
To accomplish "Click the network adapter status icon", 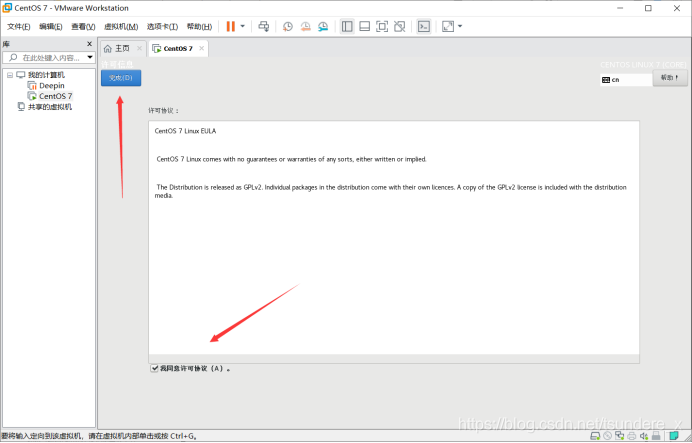I will 620,436.
